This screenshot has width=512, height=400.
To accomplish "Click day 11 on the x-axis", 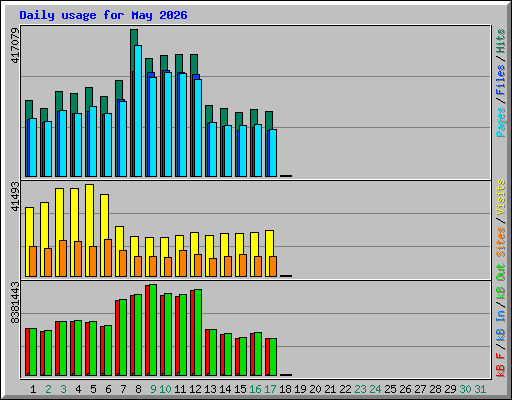I will pos(180,389).
